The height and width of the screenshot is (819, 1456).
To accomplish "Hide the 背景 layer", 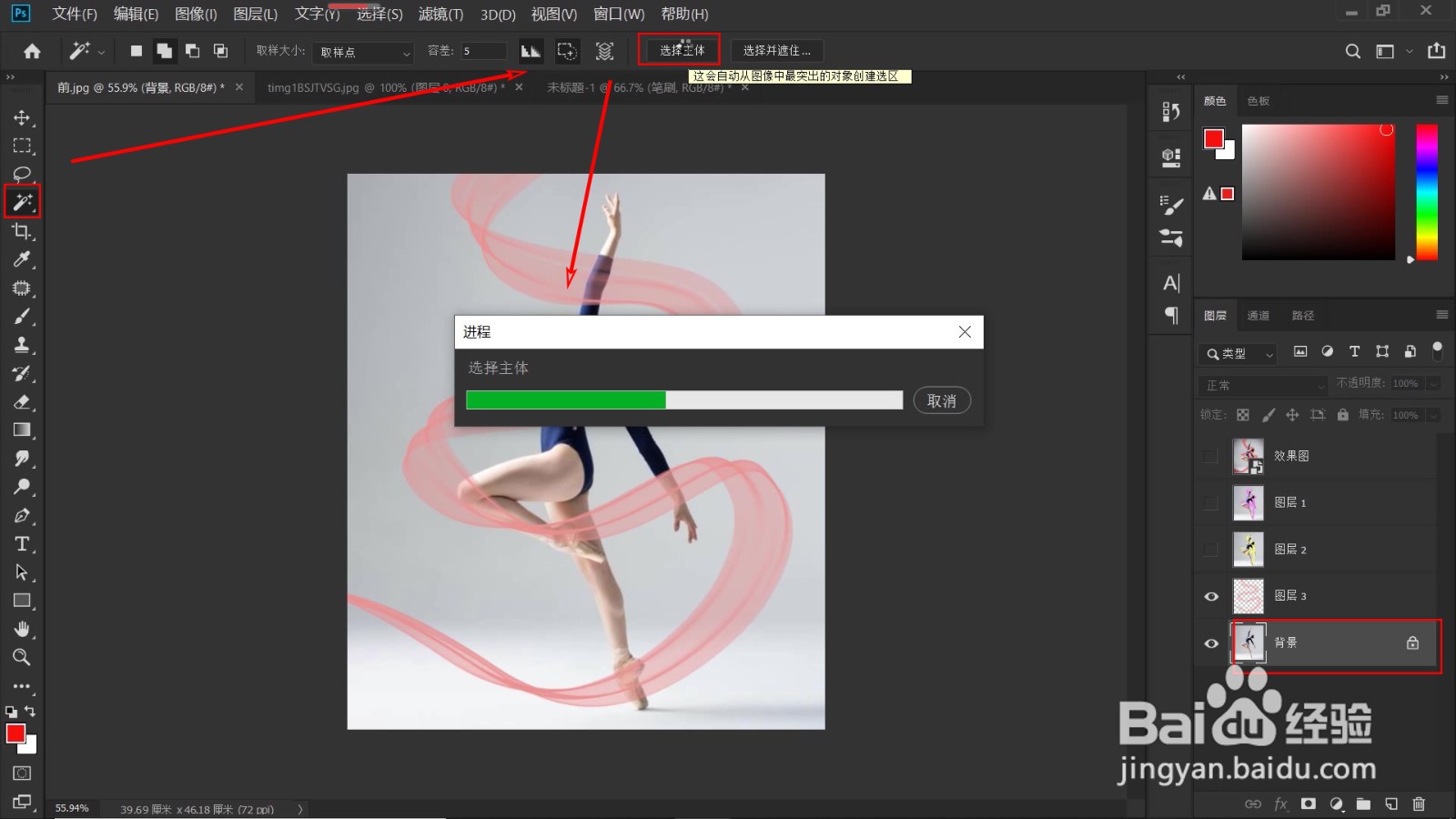I will [x=1211, y=643].
